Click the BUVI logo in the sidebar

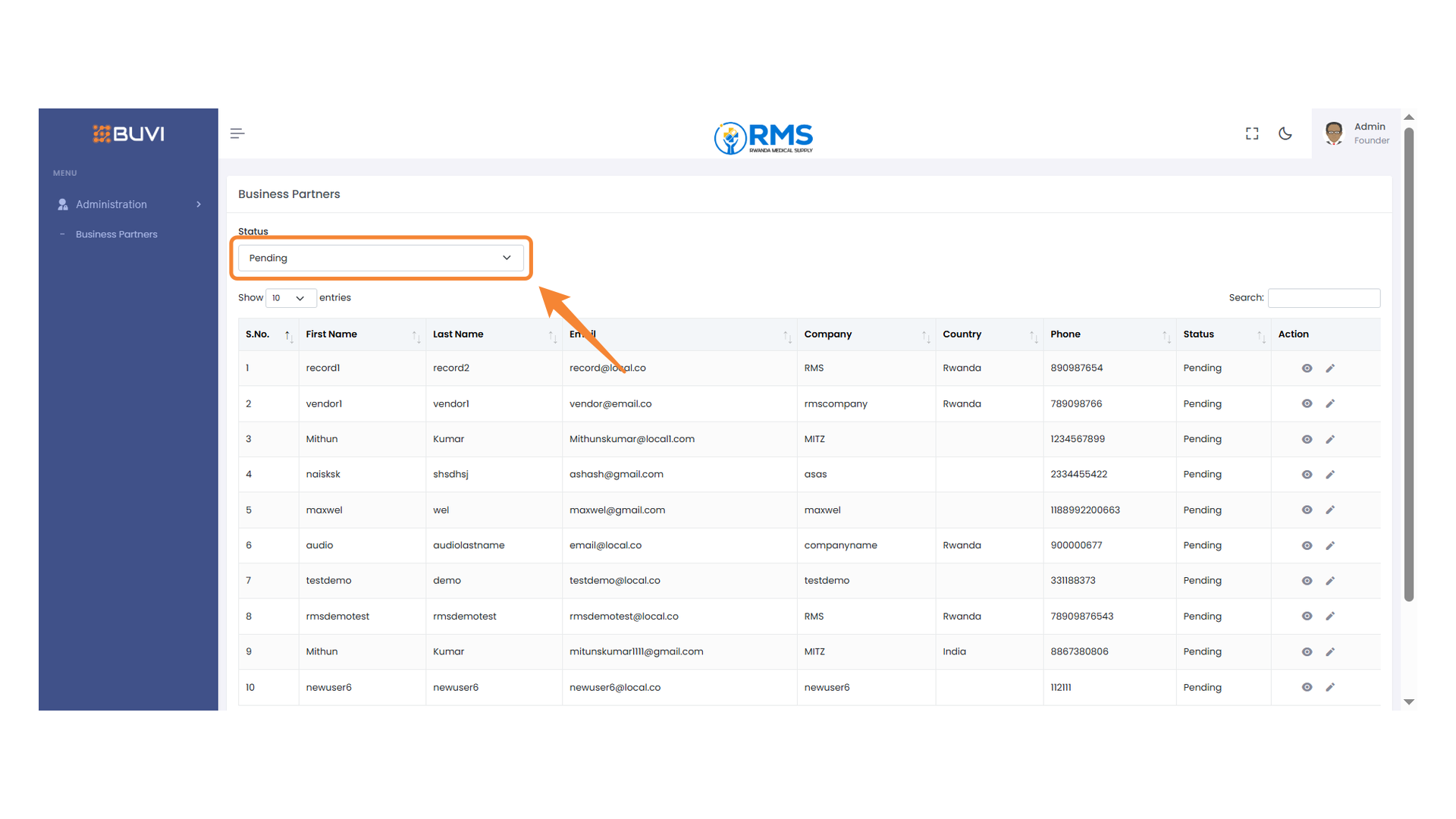[127, 133]
